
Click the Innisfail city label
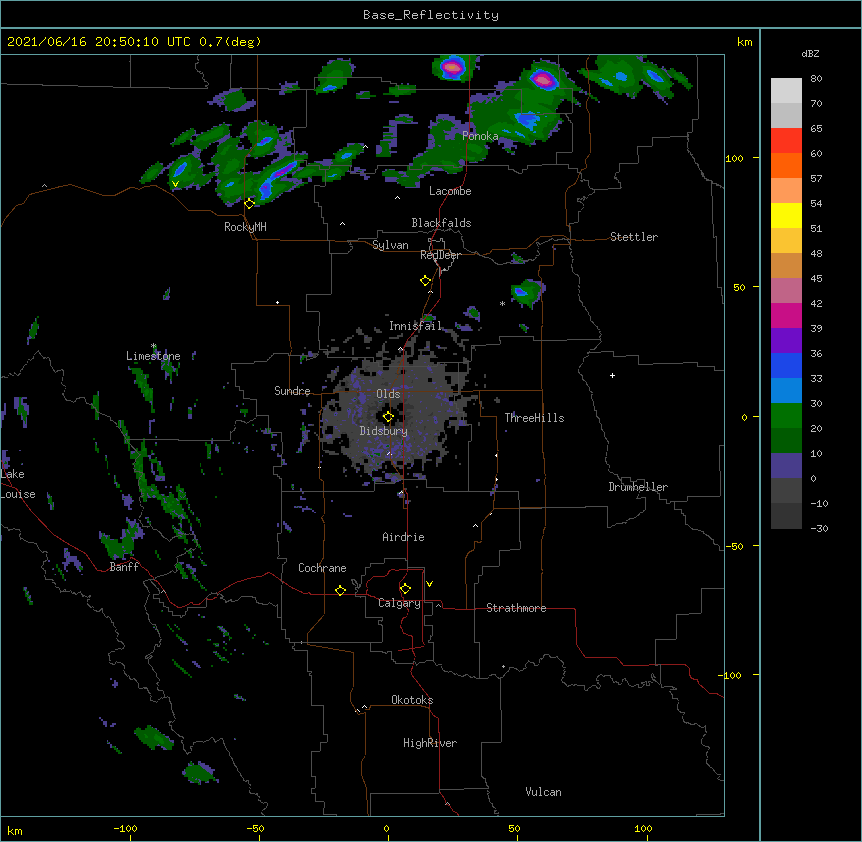(x=415, y=326)
